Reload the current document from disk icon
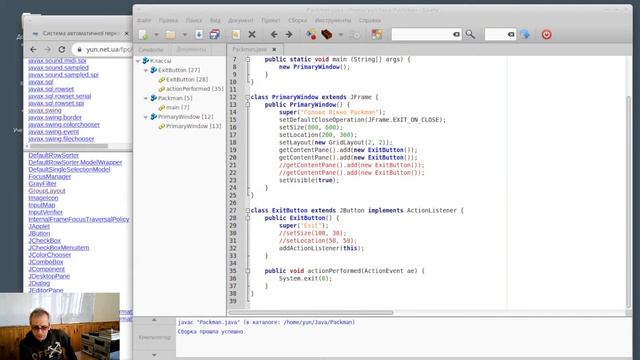The image size is (640, 360). pyautogui.click(x=236, y=35)
